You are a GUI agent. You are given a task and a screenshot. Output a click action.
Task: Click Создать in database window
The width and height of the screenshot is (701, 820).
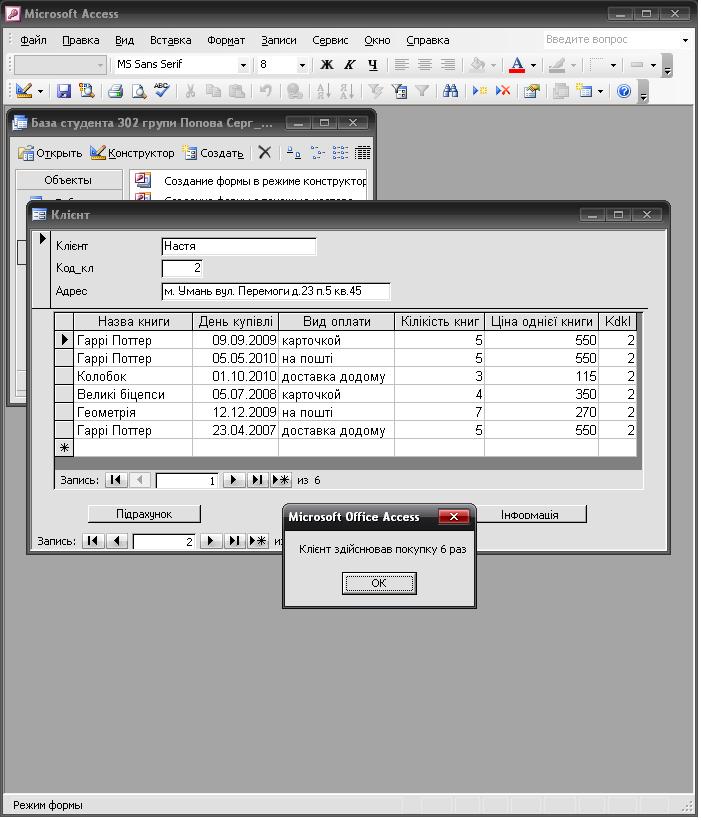click(213, 153)
